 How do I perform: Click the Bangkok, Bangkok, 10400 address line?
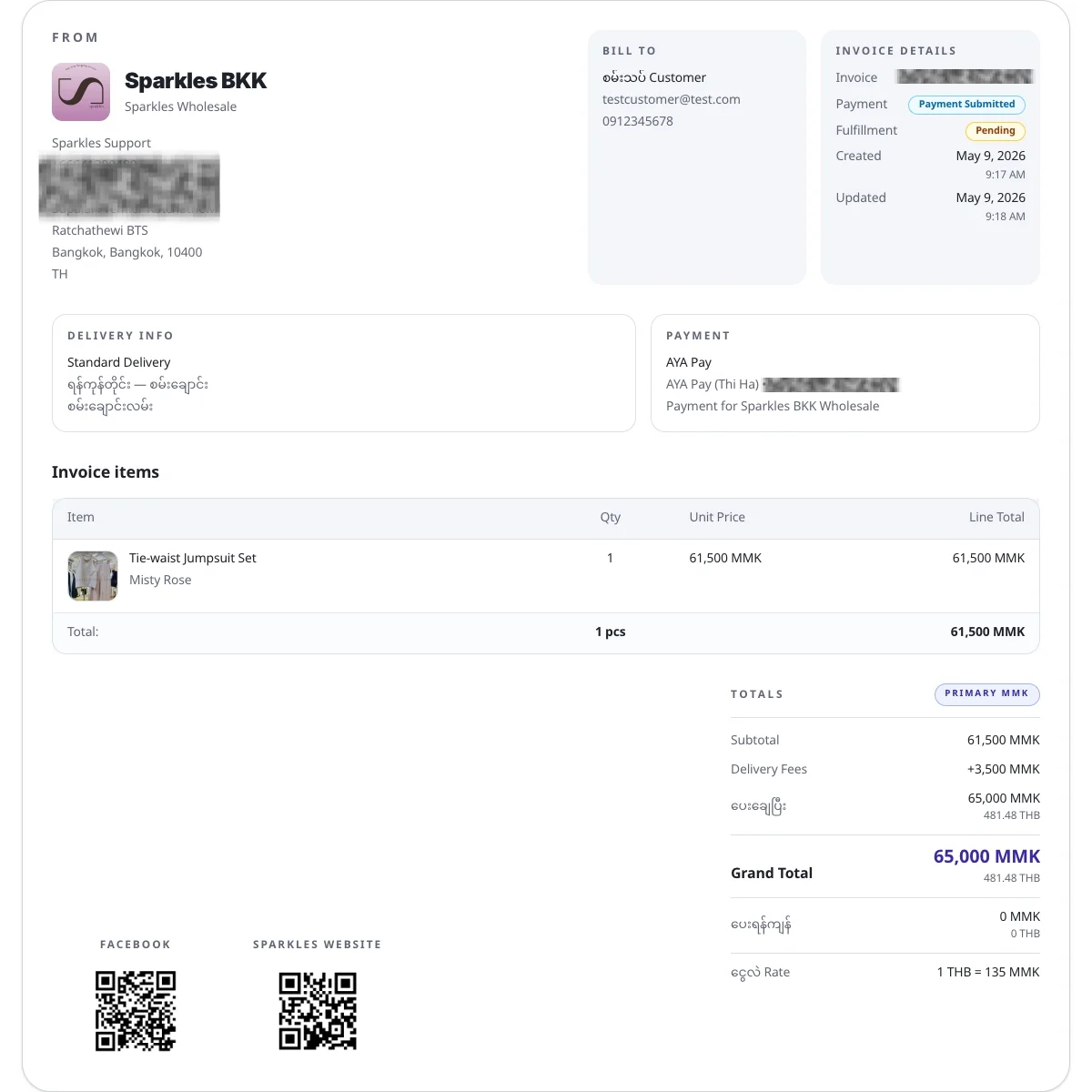click(127, 252)
